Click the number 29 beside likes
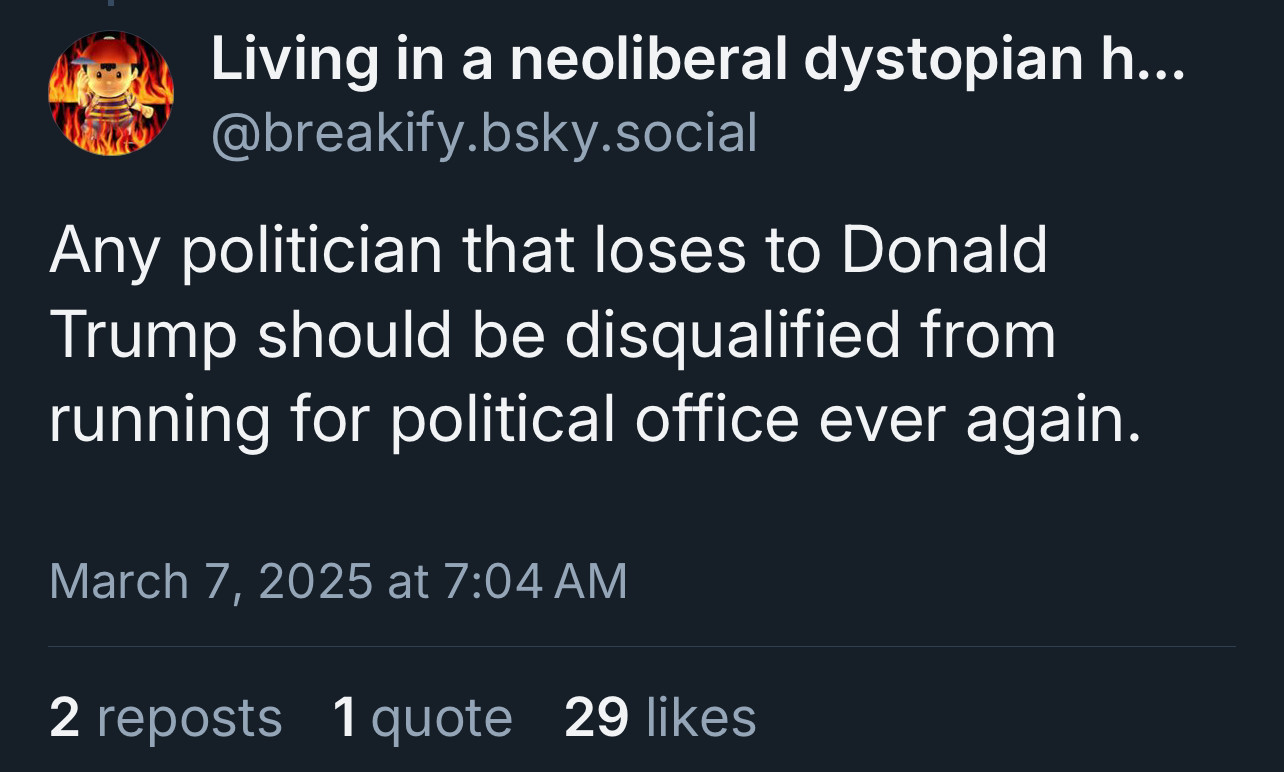Image resolution: width=1284 pixels, height=772 pixels. 597,718
